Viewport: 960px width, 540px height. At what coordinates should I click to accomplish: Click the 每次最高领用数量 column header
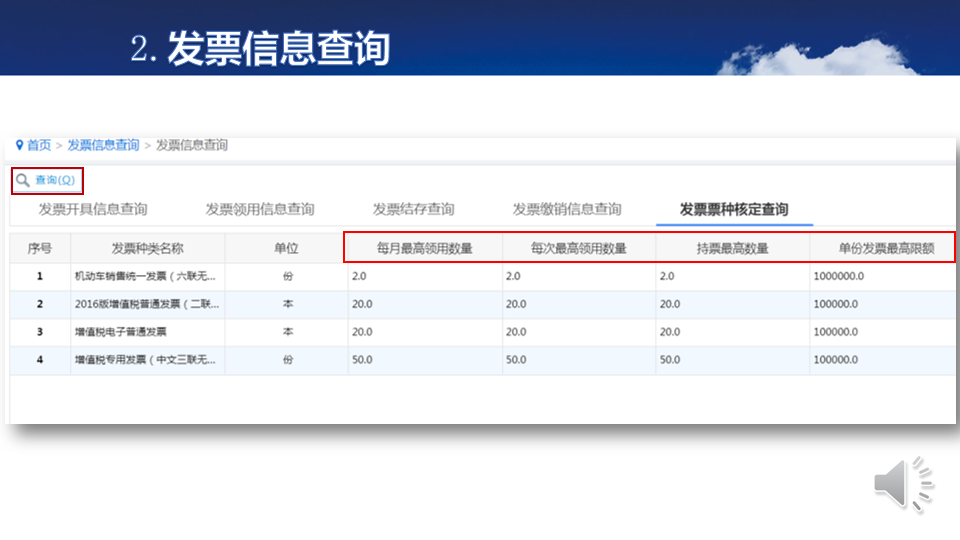[579, 249]
